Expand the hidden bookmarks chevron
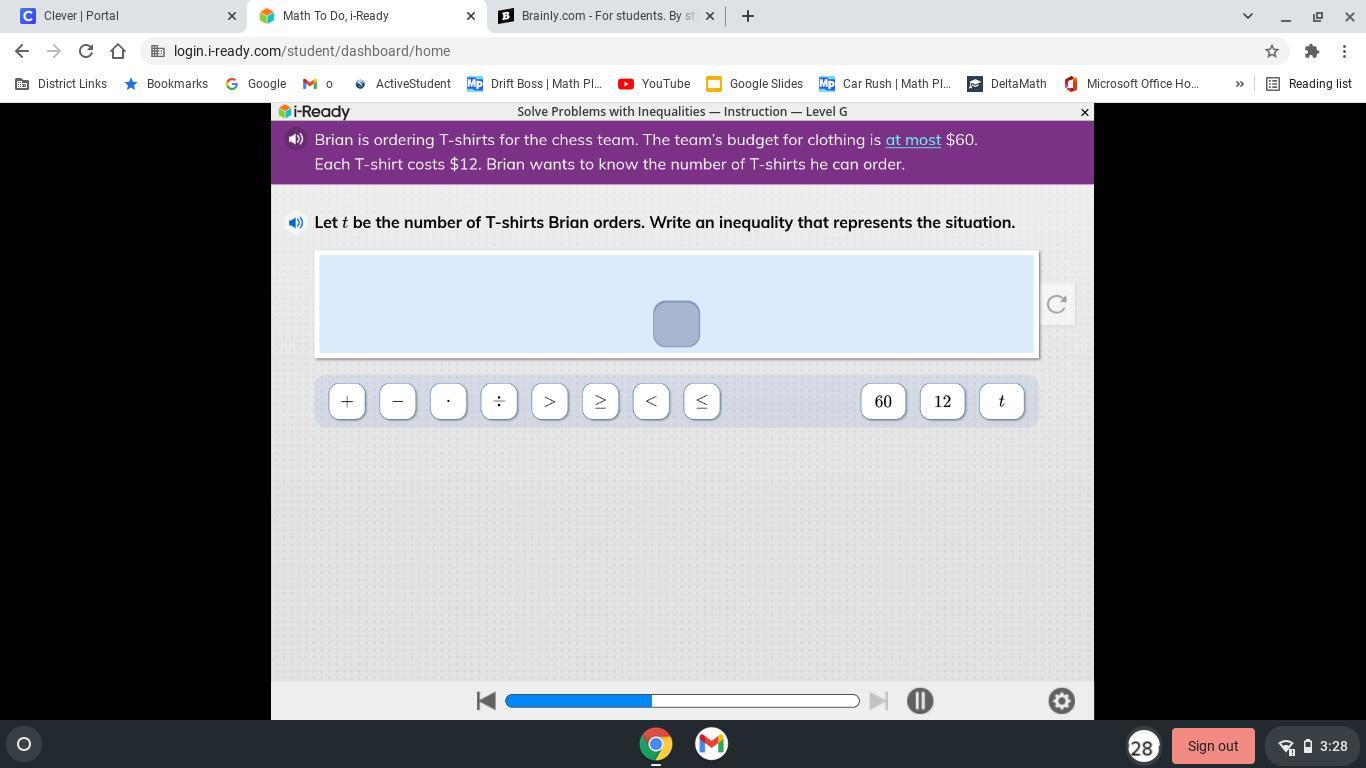This screenshot has height=768, width=1366. (1240, 84)
